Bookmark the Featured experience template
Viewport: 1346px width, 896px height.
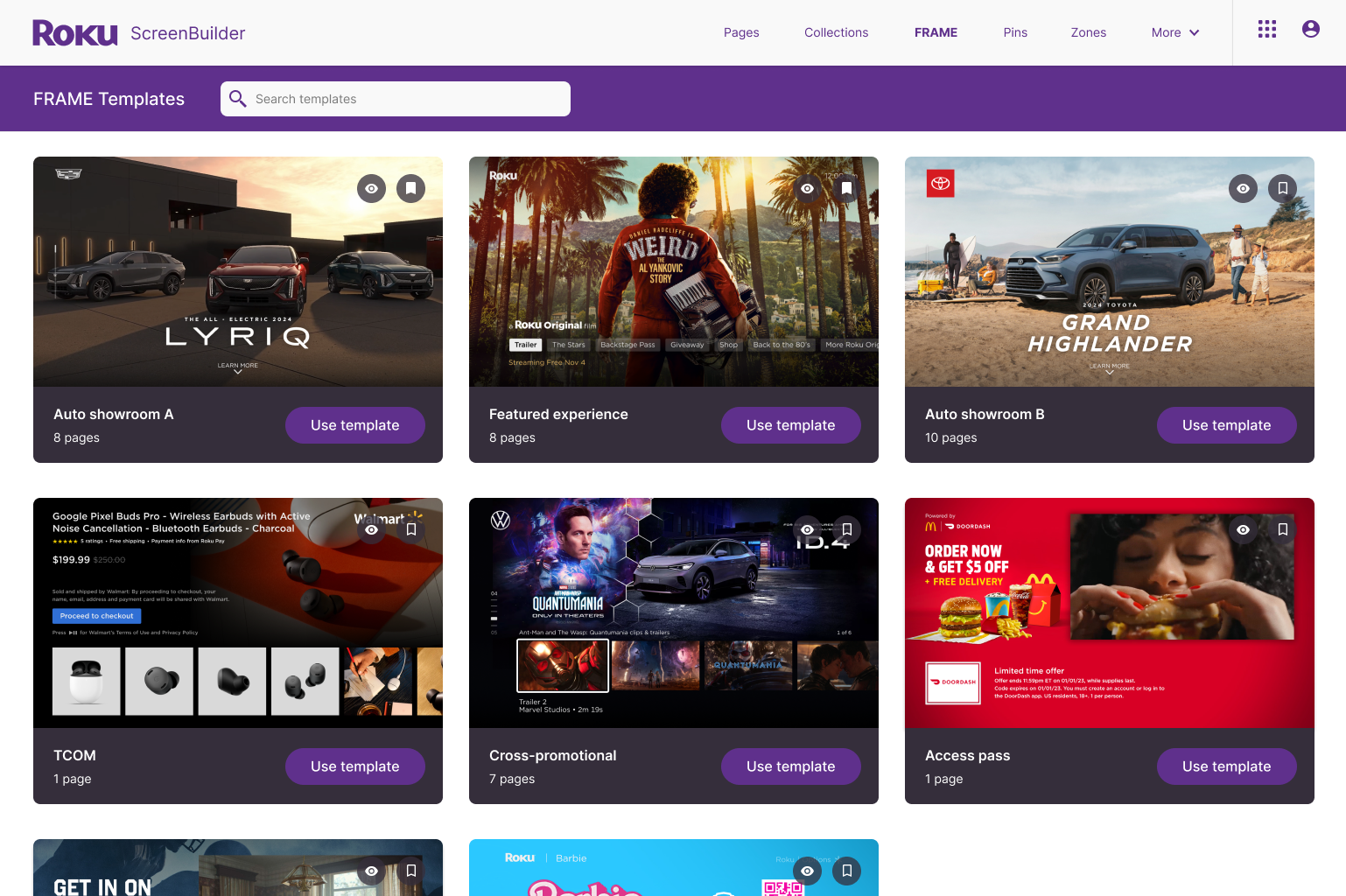click(x=847, y=188)
